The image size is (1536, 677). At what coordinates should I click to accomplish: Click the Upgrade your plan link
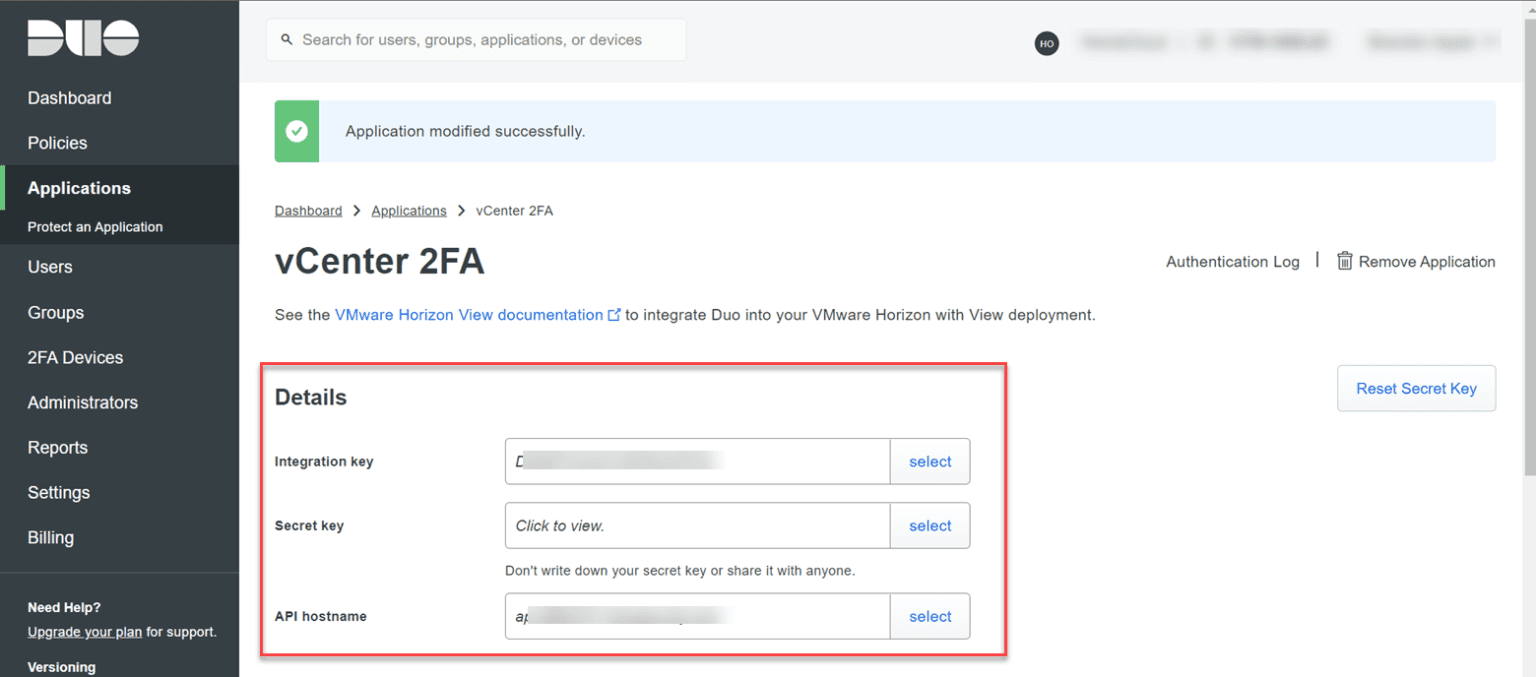point(85,632)
